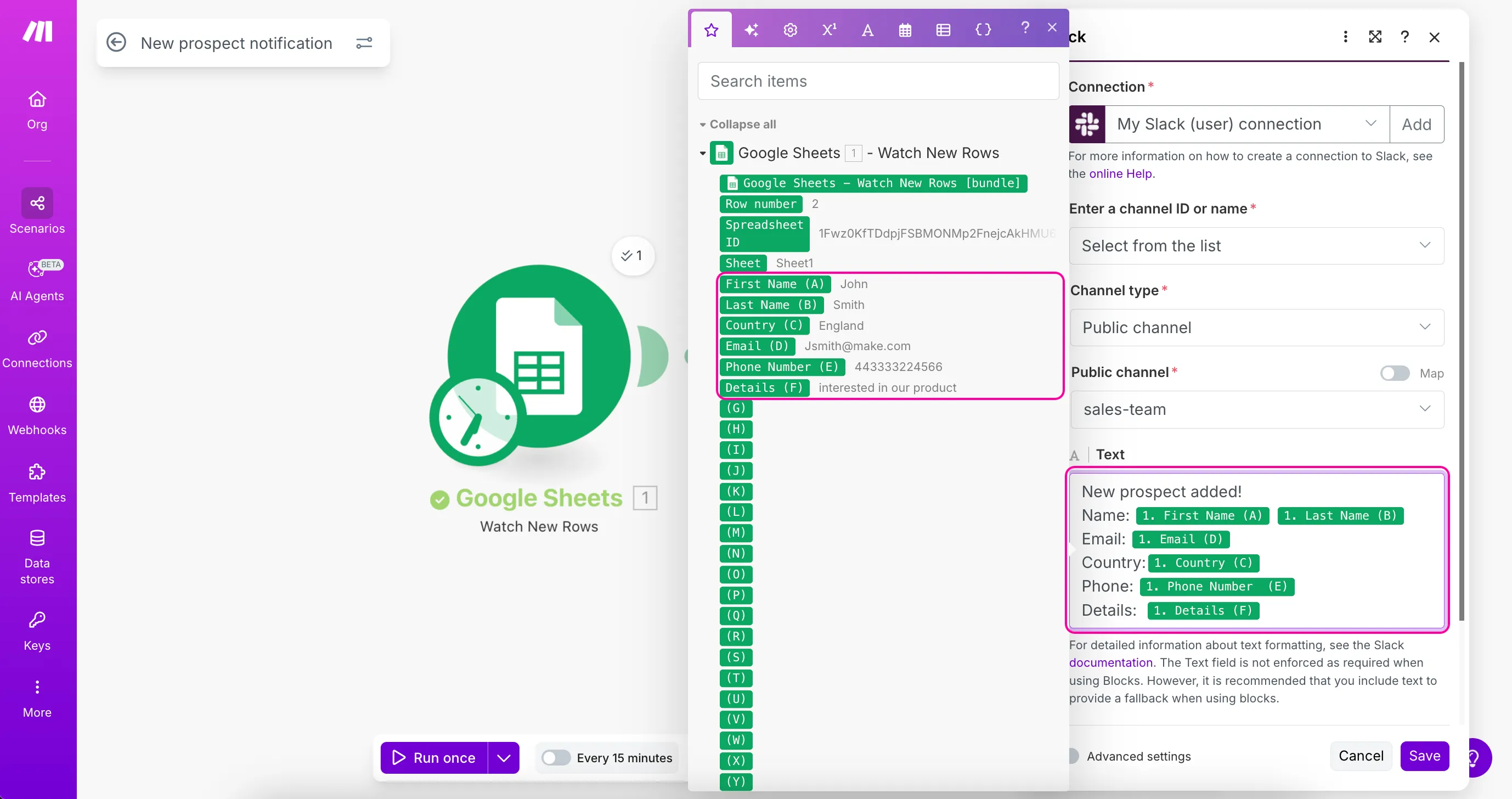Open the online Help link
1512x799 pixels.
1120,174
